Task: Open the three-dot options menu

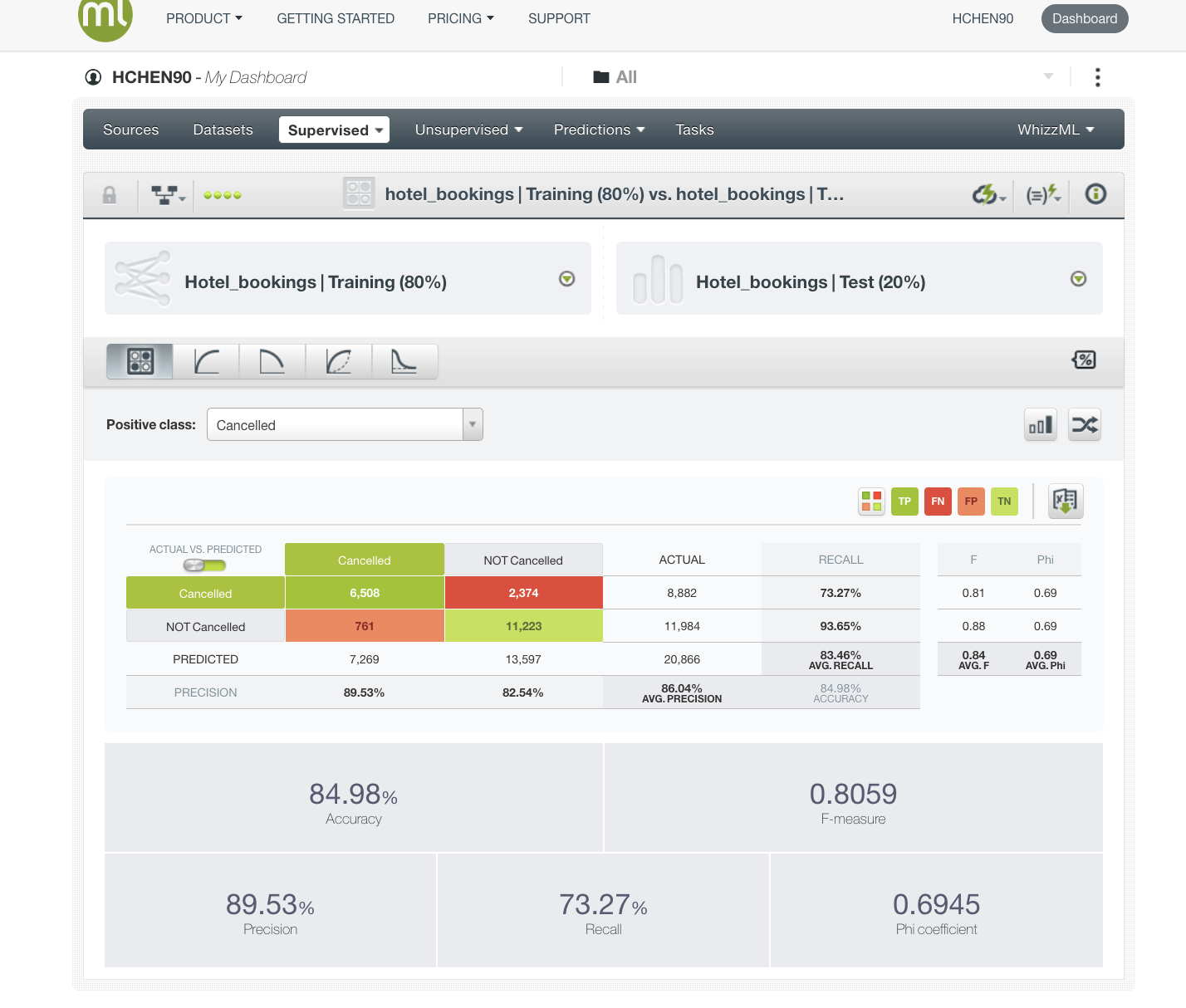Action: click(1097, 77)
